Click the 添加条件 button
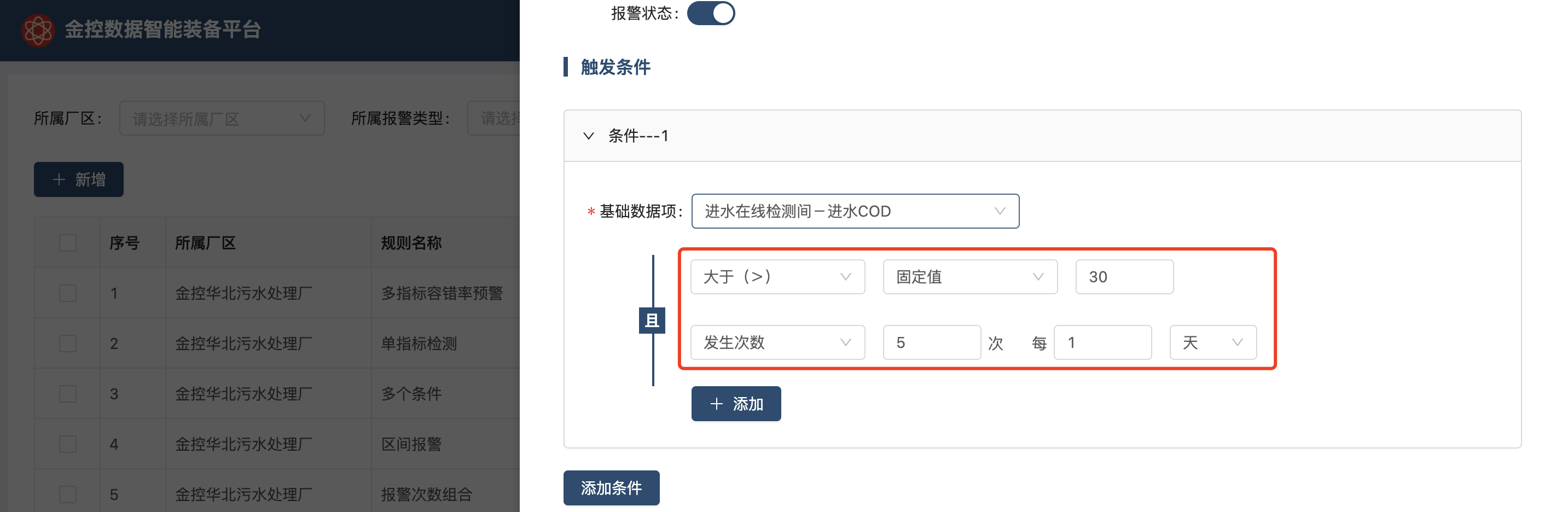This screenshot has width=1568, height=512. pos(611,487)
